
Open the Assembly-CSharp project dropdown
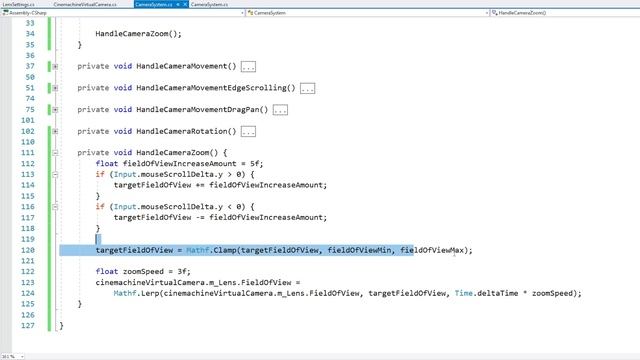coord(123,13)
